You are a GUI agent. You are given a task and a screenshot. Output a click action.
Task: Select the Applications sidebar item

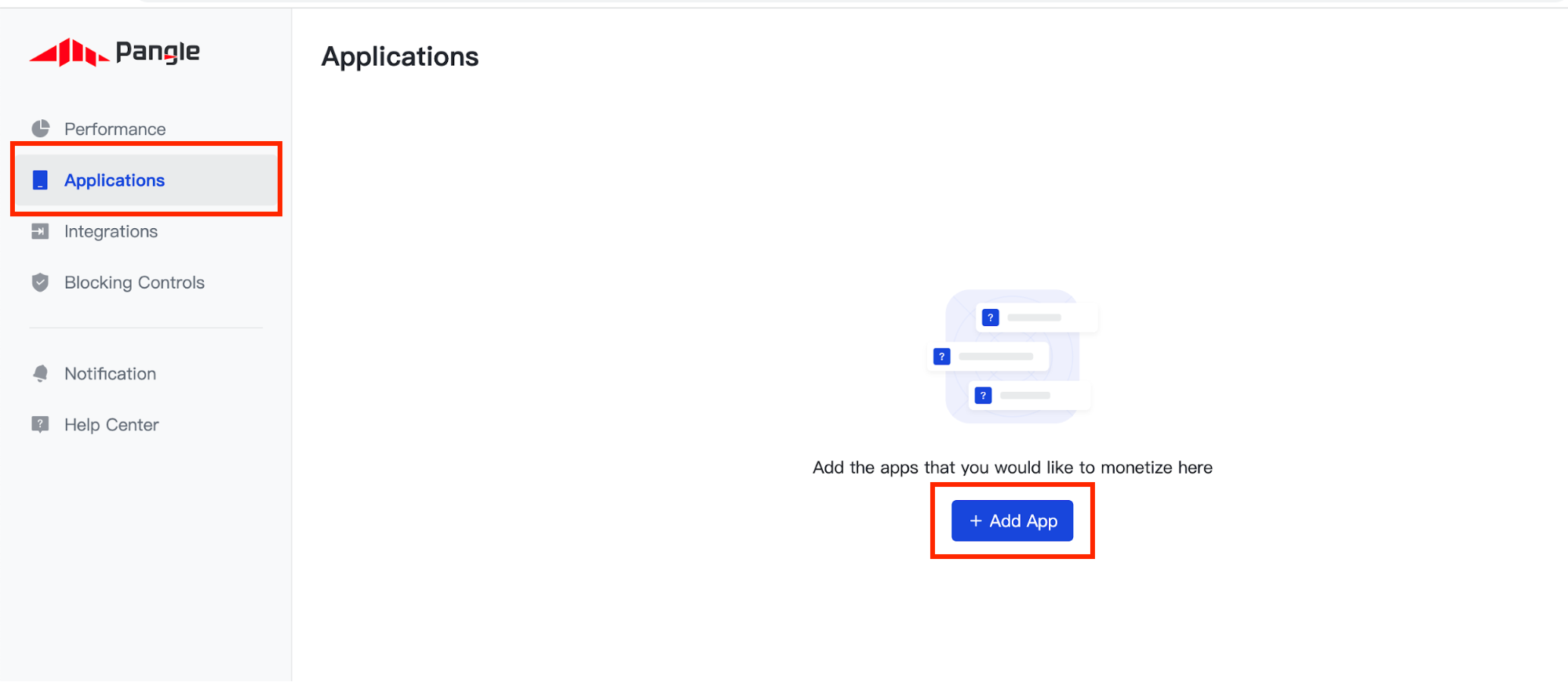(x=115, y=180)
